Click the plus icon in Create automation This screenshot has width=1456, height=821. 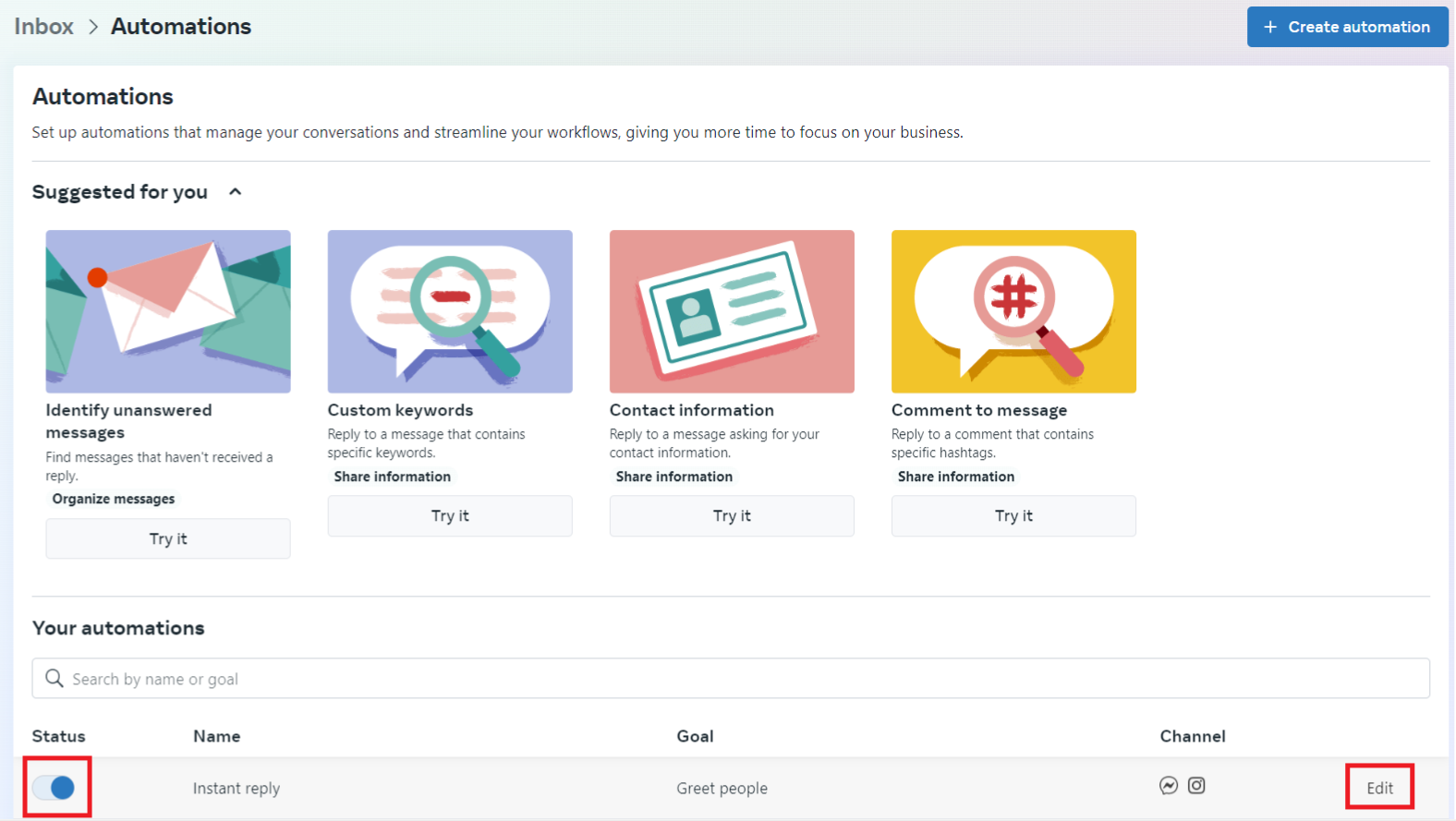pyautogui.click(x=1270, y=27)
